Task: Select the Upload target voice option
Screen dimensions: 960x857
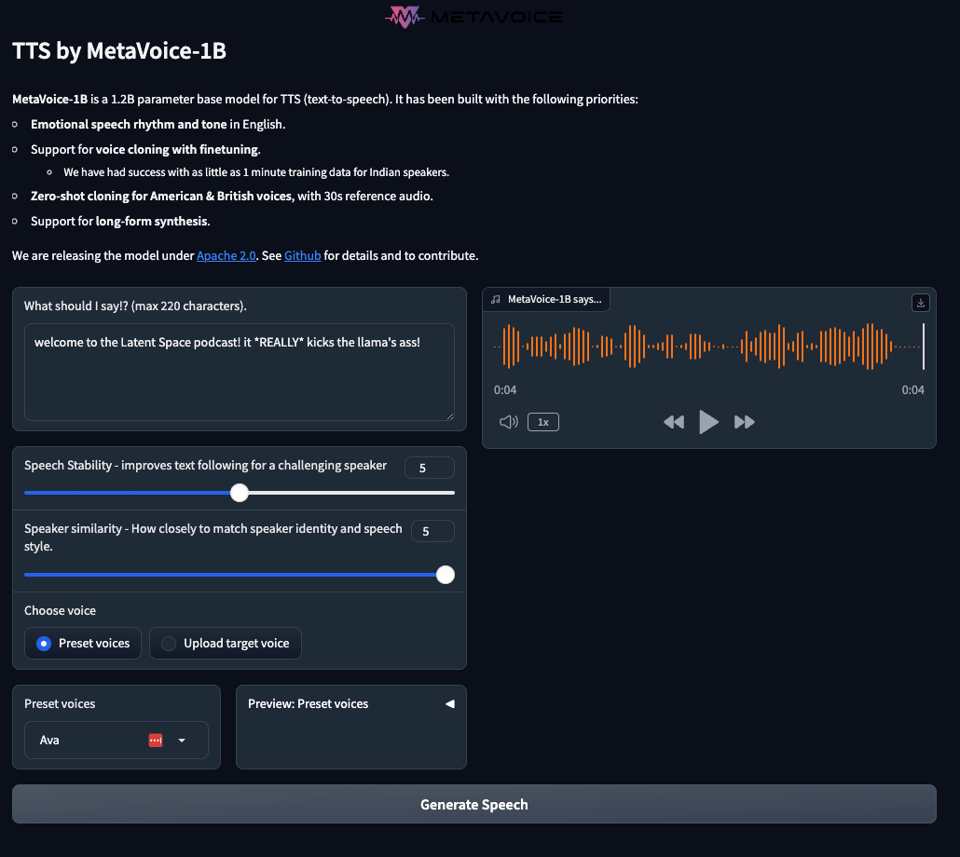Action: click(169, 643)
